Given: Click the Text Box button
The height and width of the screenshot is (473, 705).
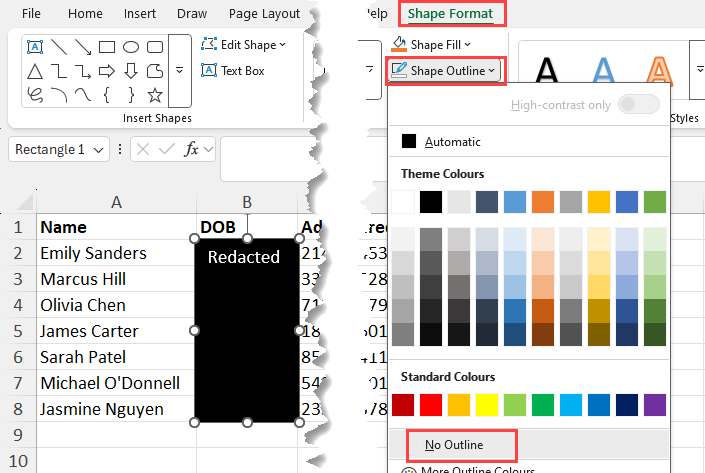Looking at the screenshot, I should [x=233, y=70].
